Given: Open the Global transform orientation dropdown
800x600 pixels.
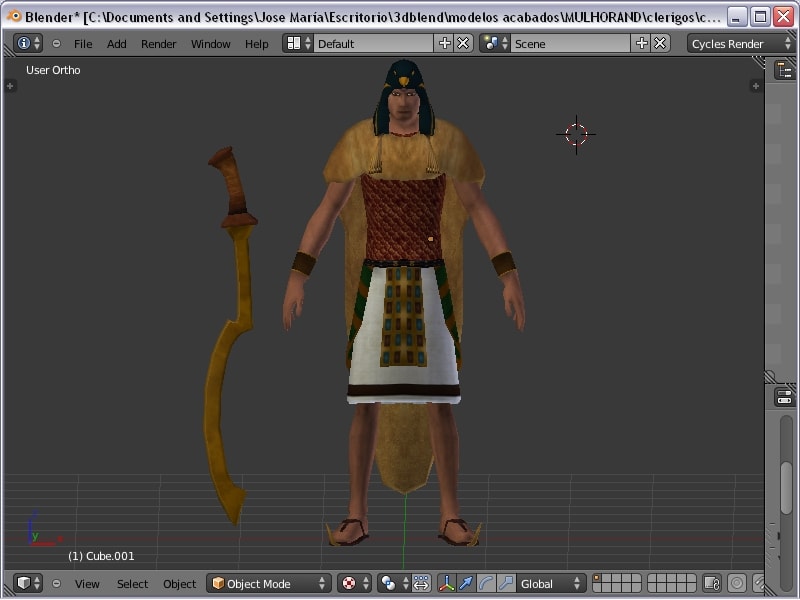Looking at the screenshot, I should pyautogui.click(x=550, y=583).
